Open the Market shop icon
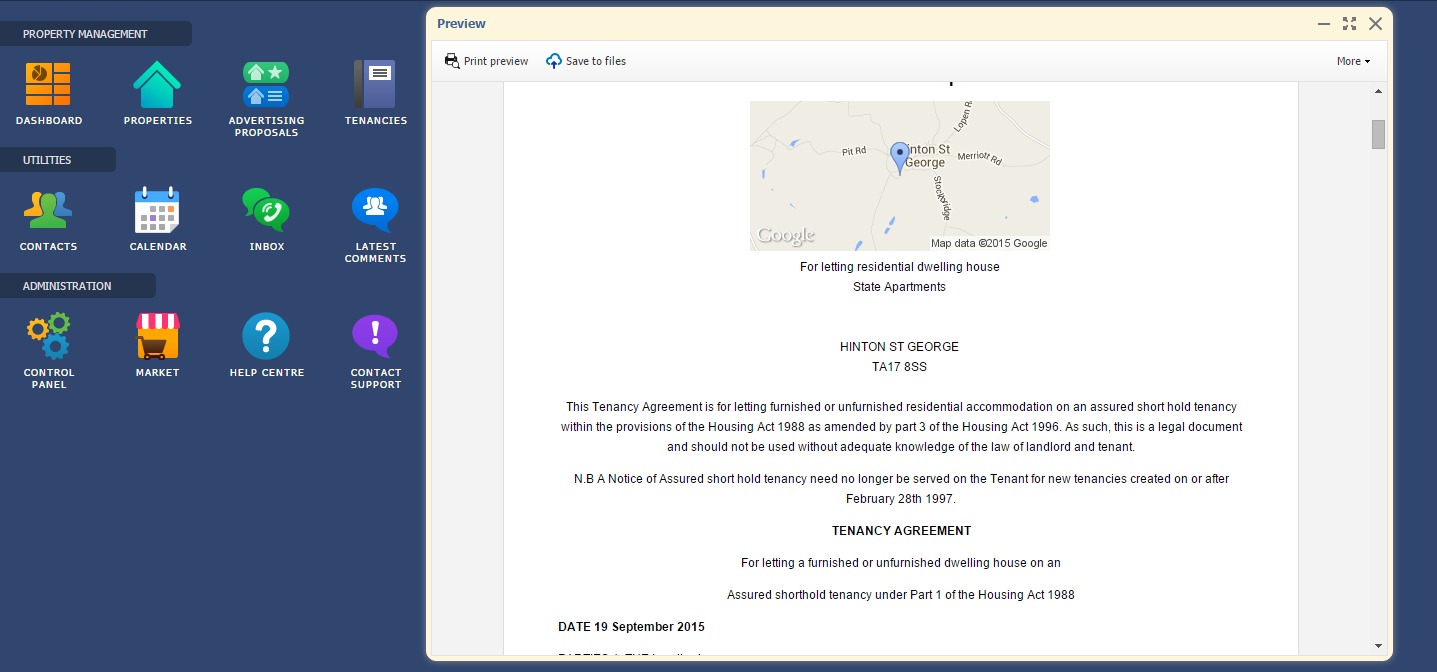This screenshot has height=672, width=1437. tap(157, 336)
